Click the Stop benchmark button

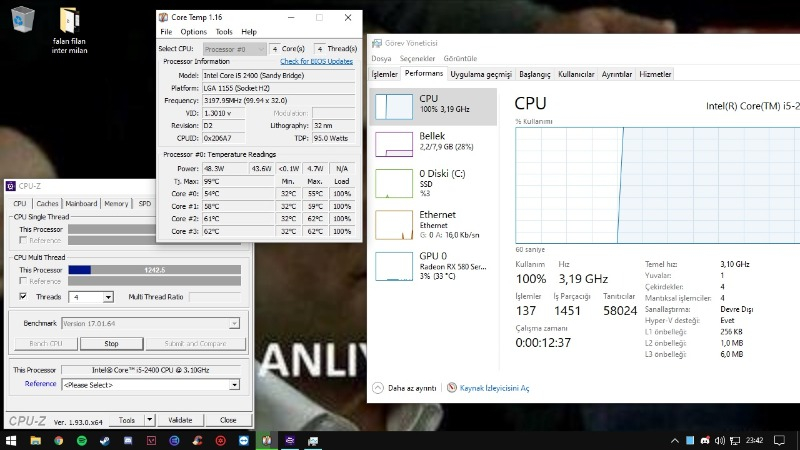click(x=111, y=344)
